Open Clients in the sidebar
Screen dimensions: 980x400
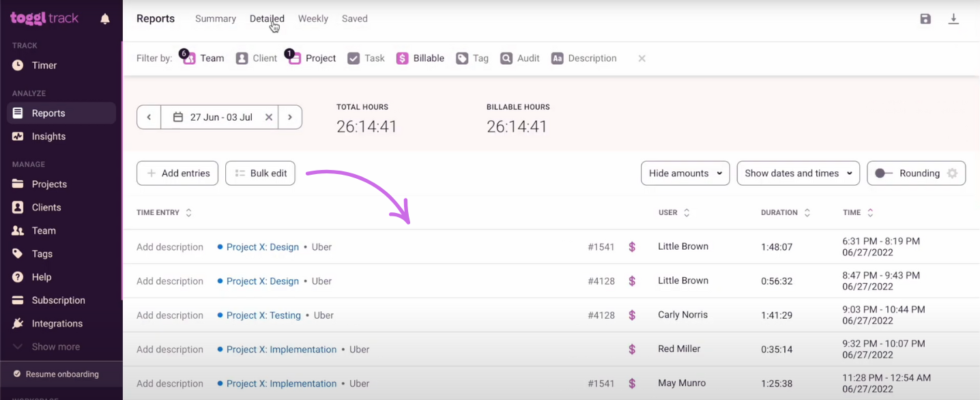46,208
